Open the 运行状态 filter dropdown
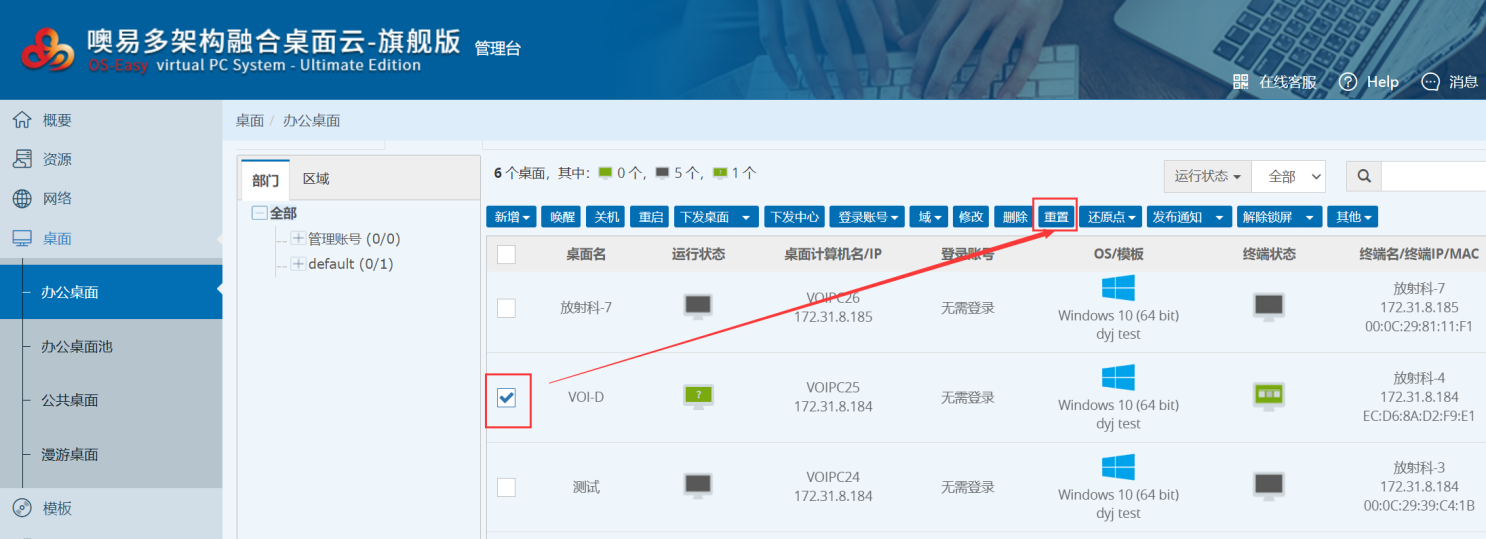The image size is (1486, 539). pos(1207,177)
